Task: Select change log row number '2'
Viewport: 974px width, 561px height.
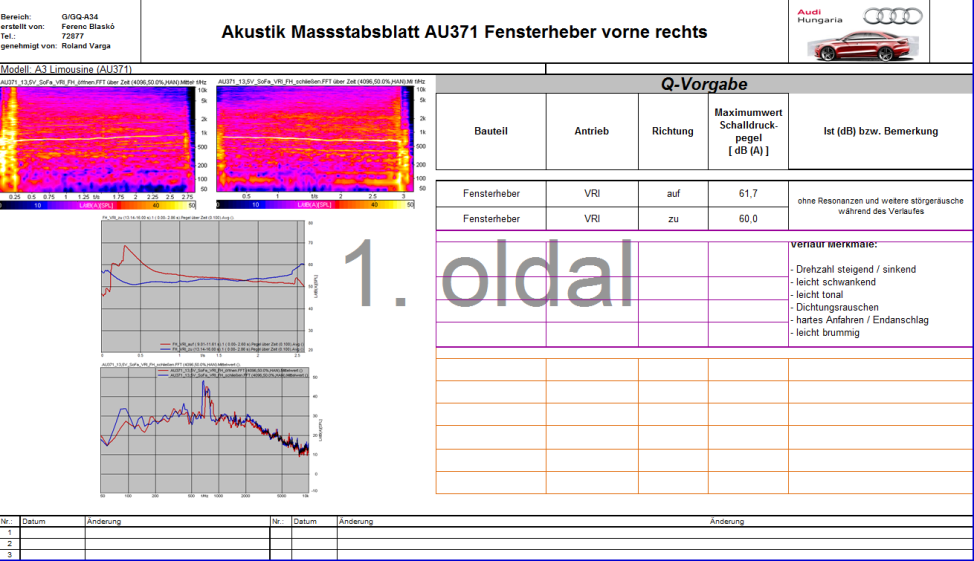Action: click(9, 544)
